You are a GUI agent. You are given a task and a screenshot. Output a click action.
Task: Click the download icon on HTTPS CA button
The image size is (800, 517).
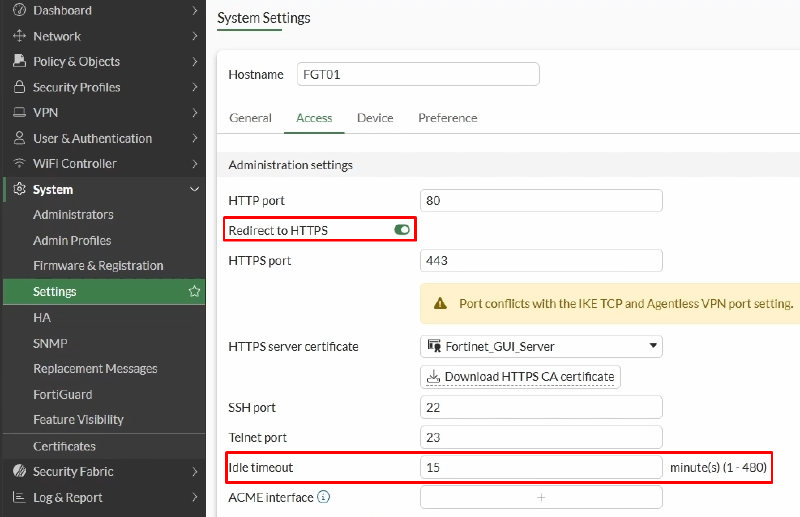tap(433, 377)
